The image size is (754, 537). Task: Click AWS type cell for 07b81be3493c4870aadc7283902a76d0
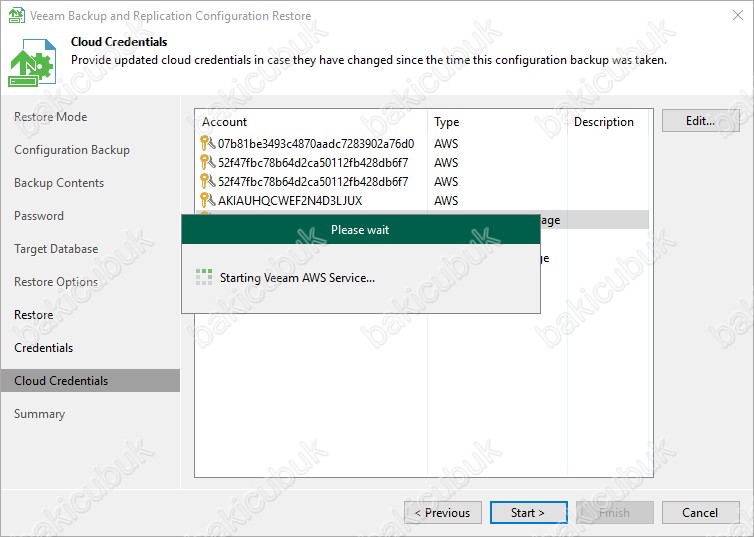pos(446,144)
